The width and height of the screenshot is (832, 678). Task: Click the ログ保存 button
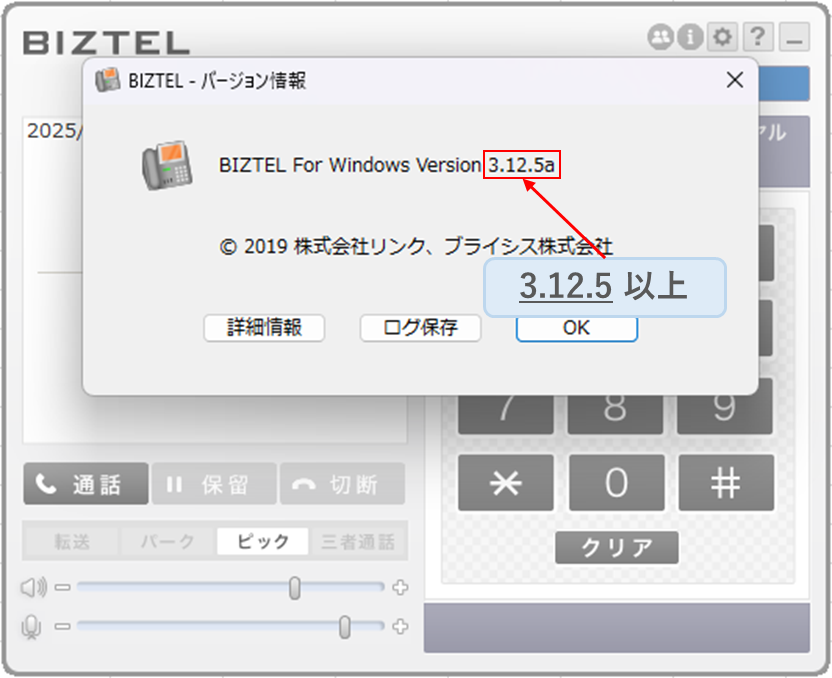click(x=420, y=328)
